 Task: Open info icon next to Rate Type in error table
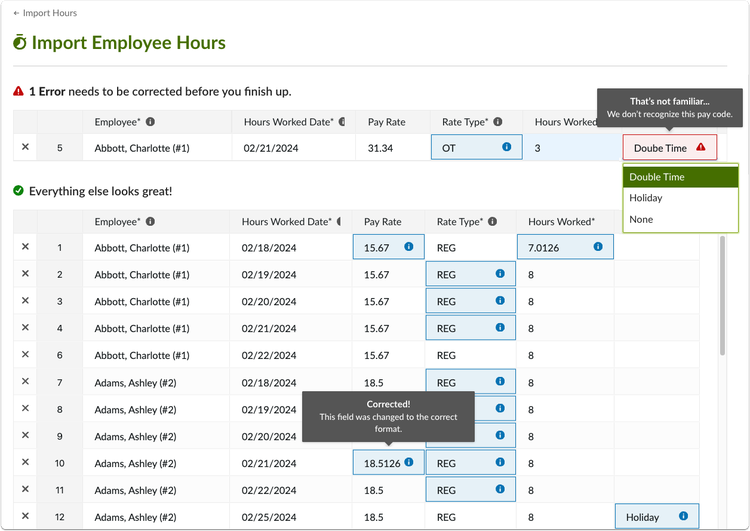[x=497, y=122]
